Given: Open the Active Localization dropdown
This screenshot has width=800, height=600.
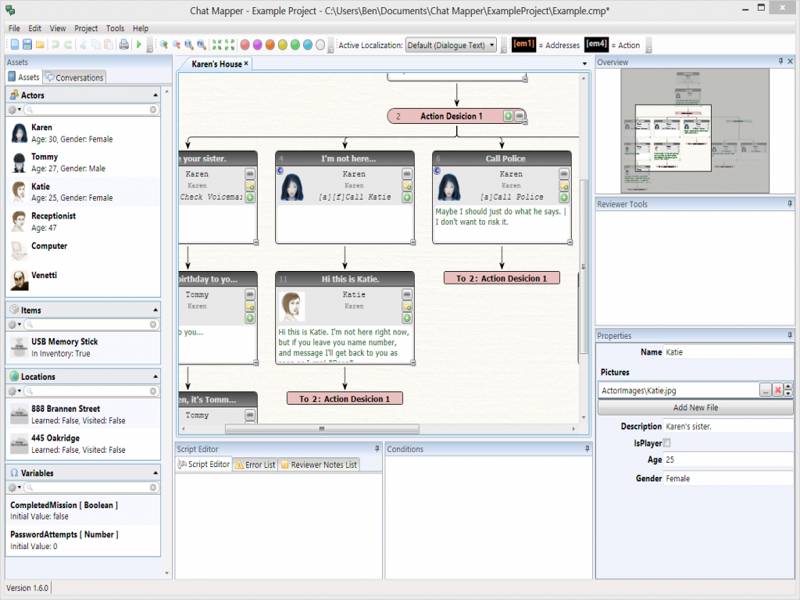Looking at the screenshot, I should (x=491, y=45).
